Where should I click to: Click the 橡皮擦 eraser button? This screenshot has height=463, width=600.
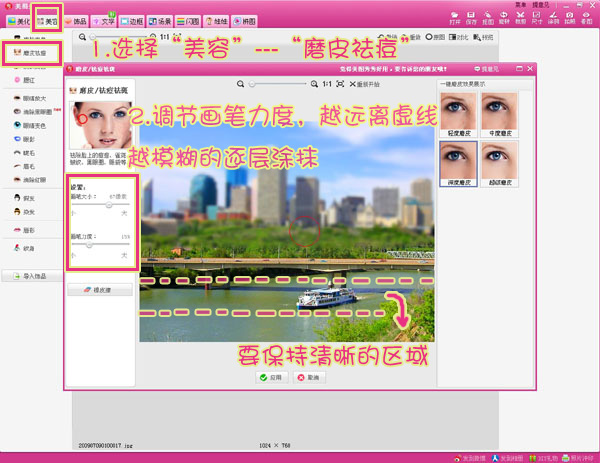pyautogui.click(x=100, y=290)
